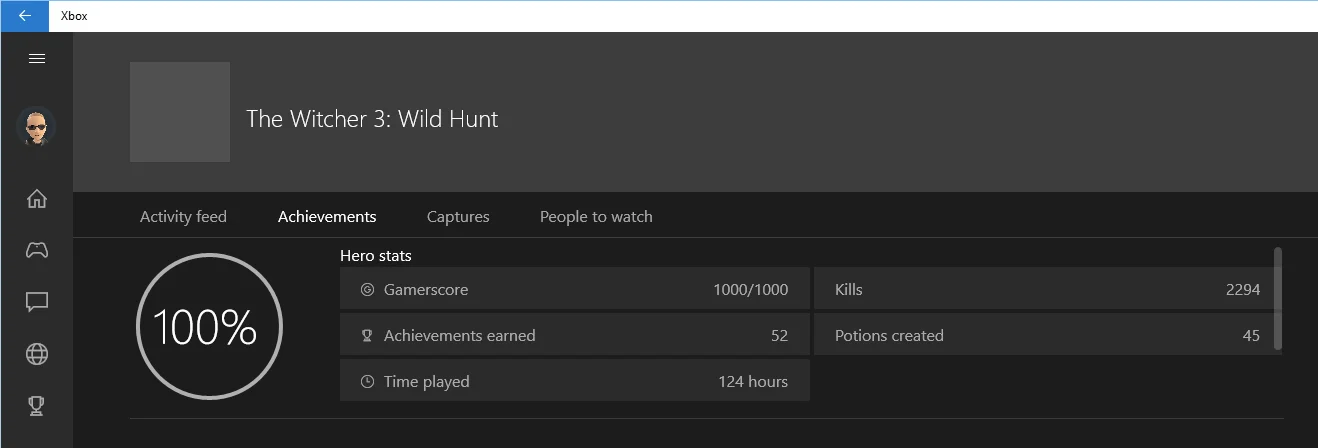Switch to the Captures tab
The height and width of the screenshot is (448, 1318).
click(458, 216)
